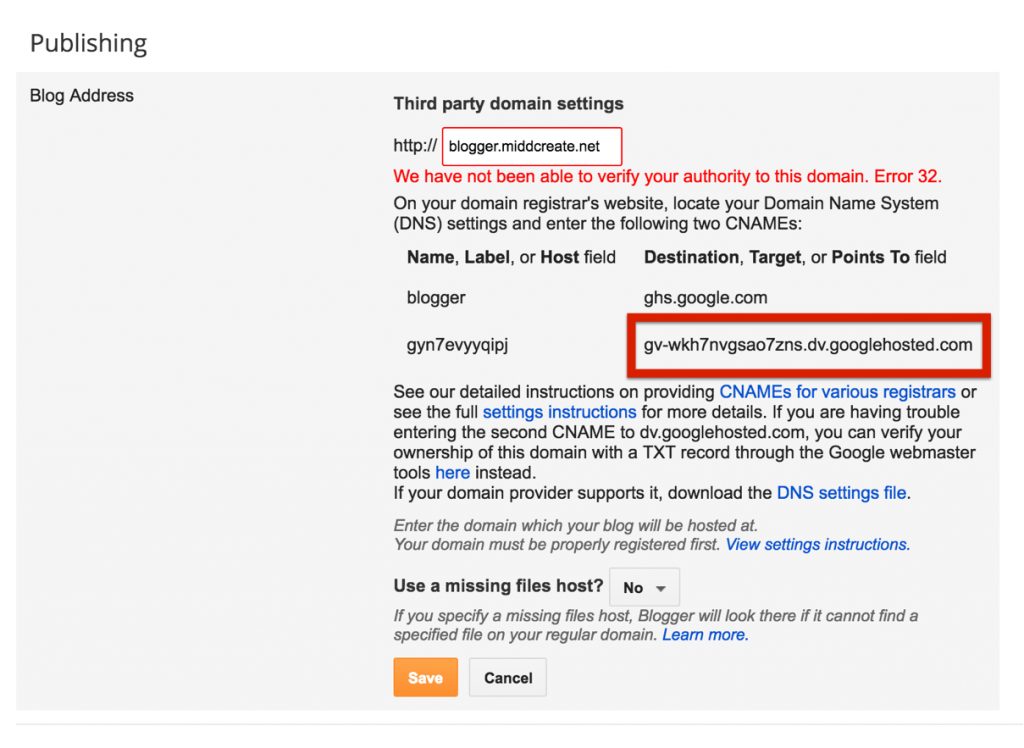Open the settings instructions link
Viewport: 1024px width, 748px height.
pos(559,412)
